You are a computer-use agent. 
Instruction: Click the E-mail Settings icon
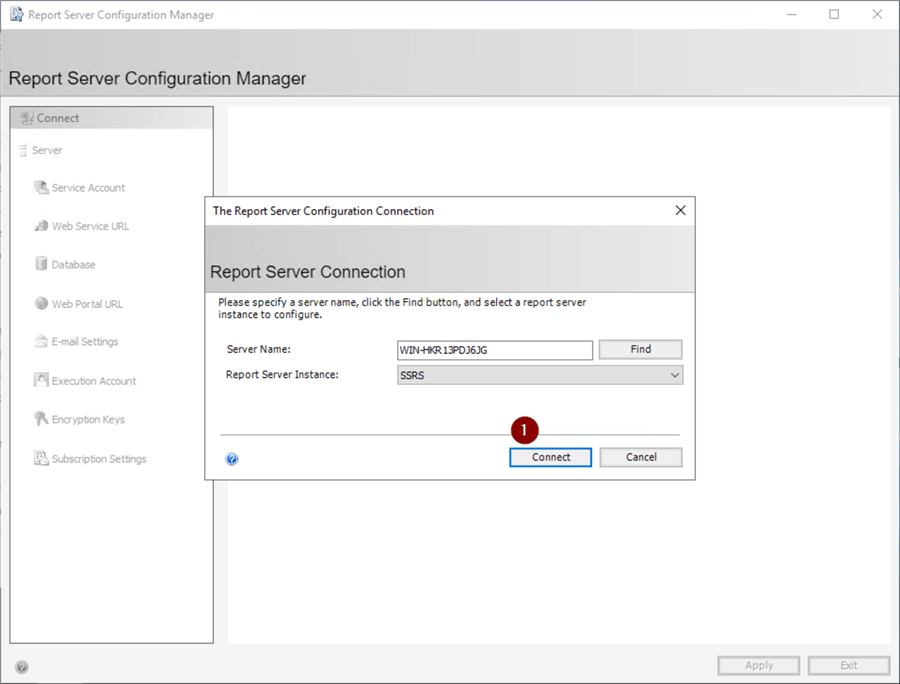pyautogui.click(x=41, y=342)
